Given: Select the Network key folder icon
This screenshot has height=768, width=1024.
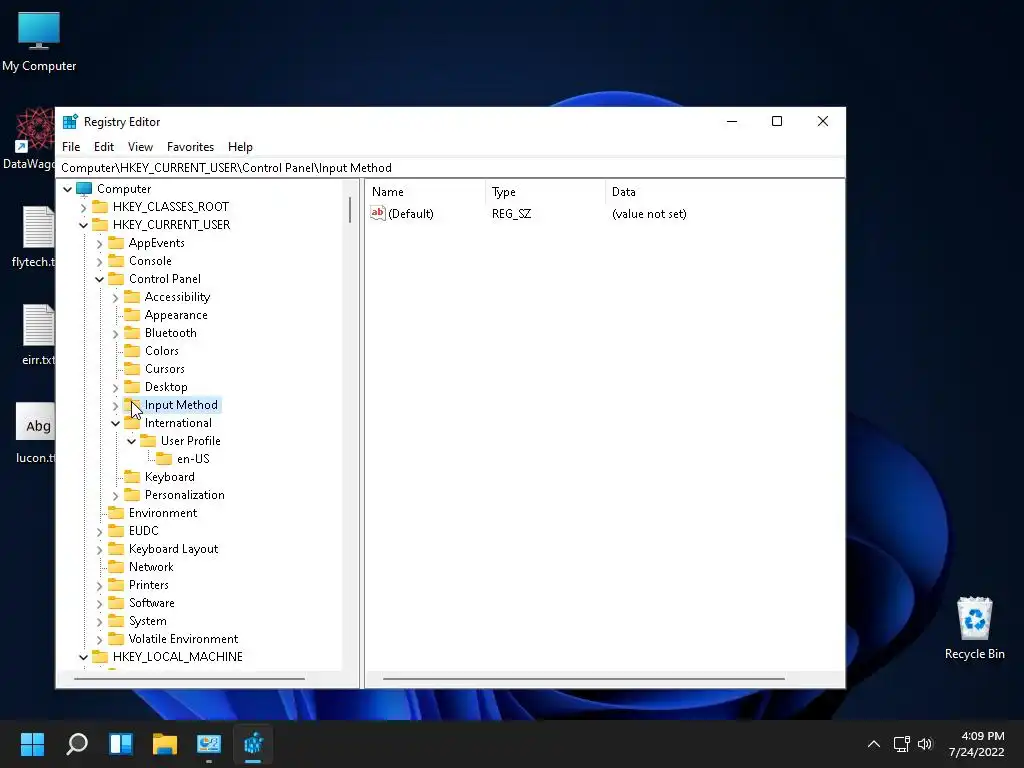Looking at the screenshot, I should pos(116,567).
